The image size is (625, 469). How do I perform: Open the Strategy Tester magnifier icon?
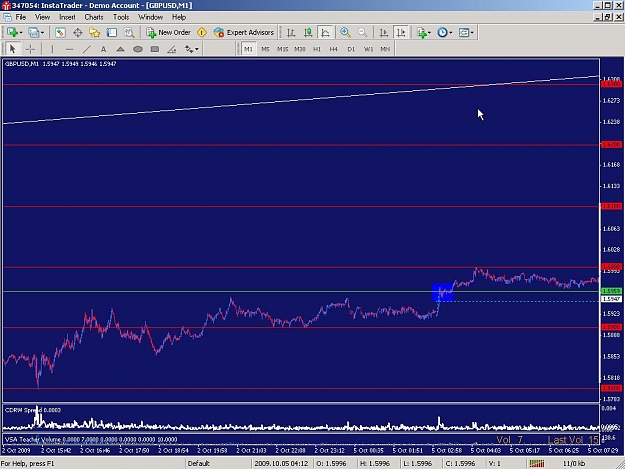tap(129, 32)
